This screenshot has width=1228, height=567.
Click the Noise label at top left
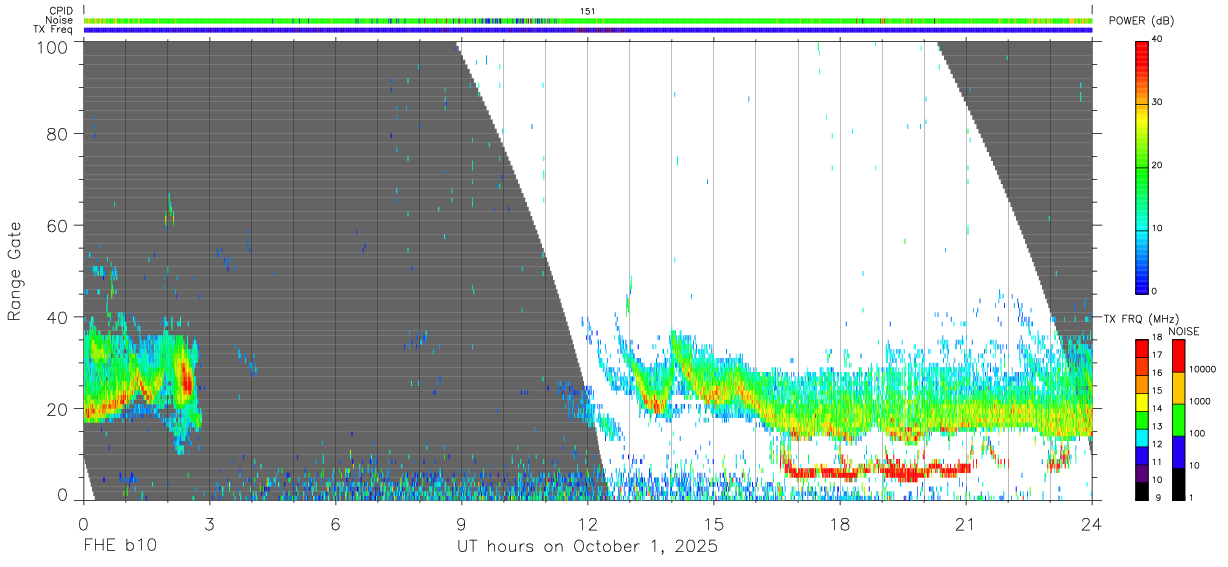[58, 20]
